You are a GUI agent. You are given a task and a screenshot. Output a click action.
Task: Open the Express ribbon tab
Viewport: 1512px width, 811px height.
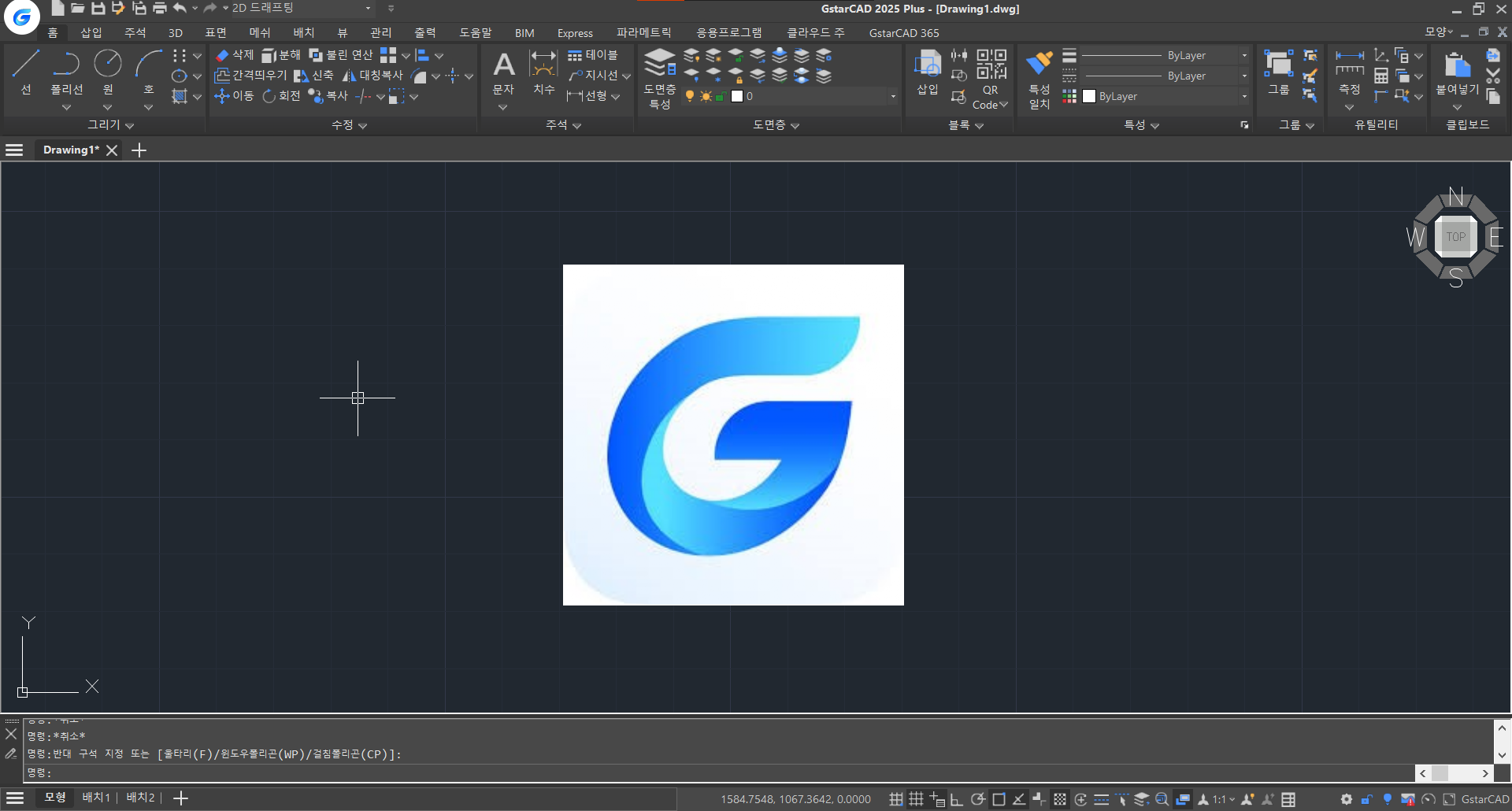(575, 32)
